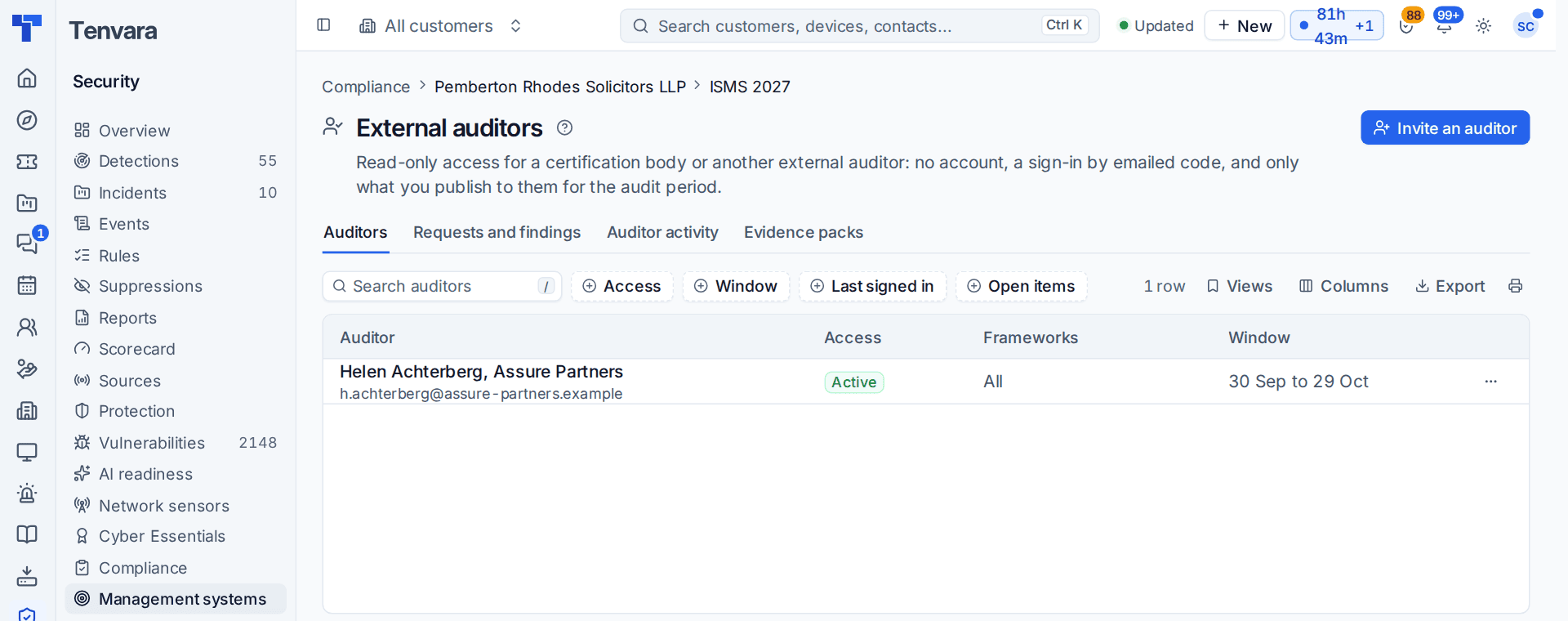Click the New button in top bar
1568x621 pixels.
tap(1244, 26)
